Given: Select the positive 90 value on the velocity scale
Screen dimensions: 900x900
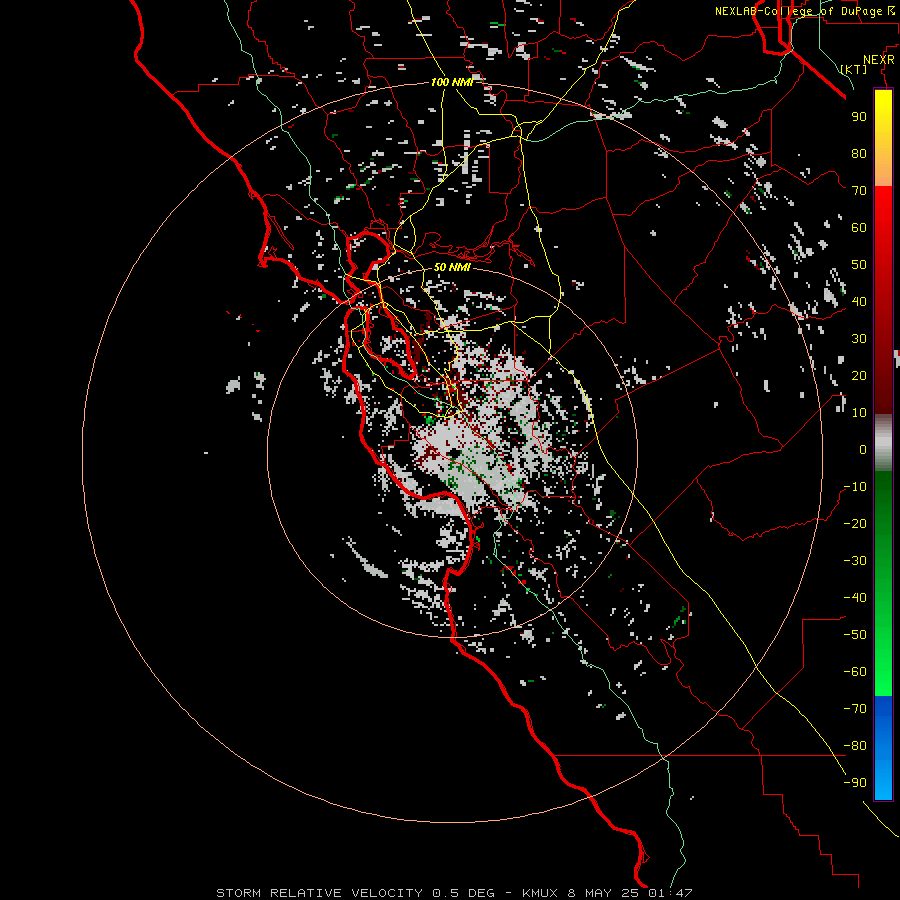Looking at the screenshot, I should [x=859, y=117].
